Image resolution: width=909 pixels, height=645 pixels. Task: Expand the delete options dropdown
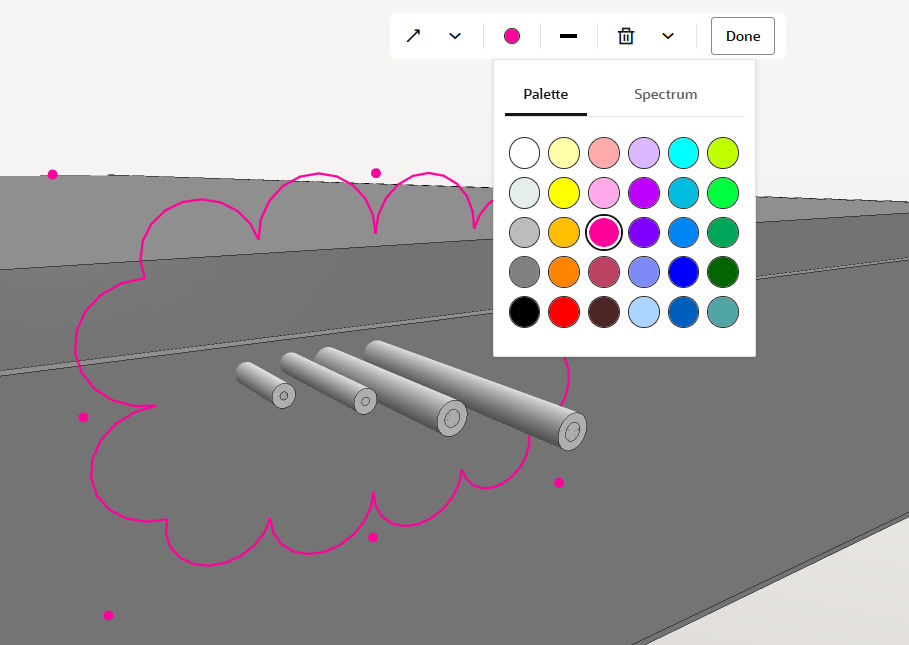668,36
